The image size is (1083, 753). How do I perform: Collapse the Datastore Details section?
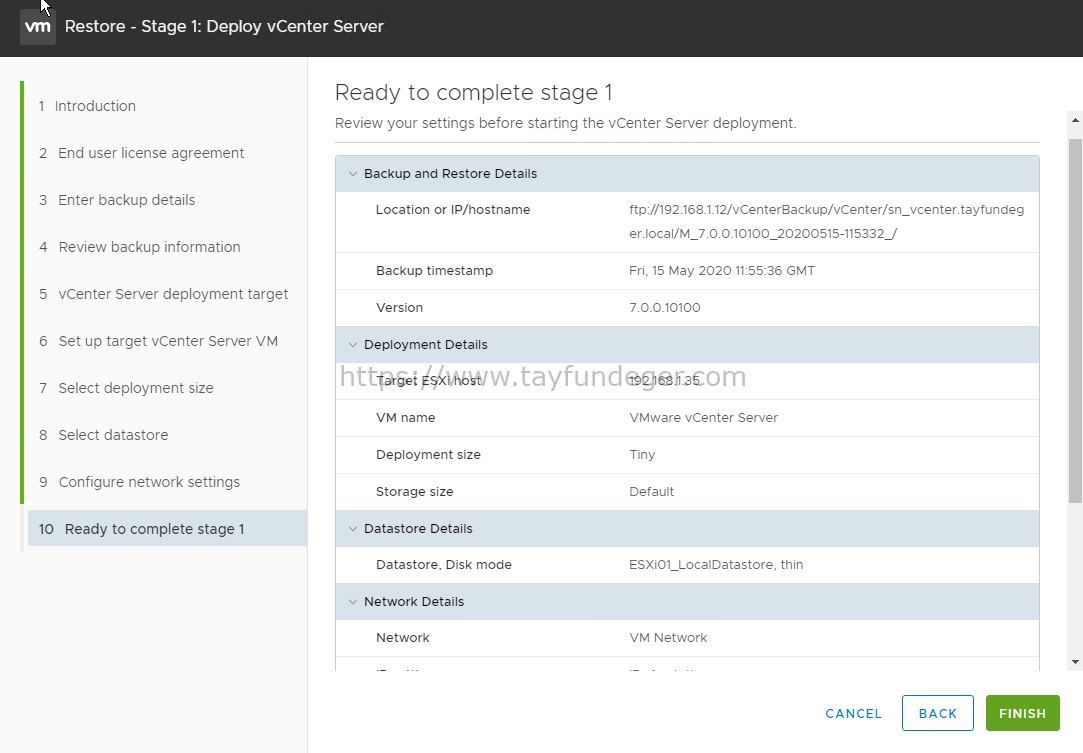[x=353, y=528]
